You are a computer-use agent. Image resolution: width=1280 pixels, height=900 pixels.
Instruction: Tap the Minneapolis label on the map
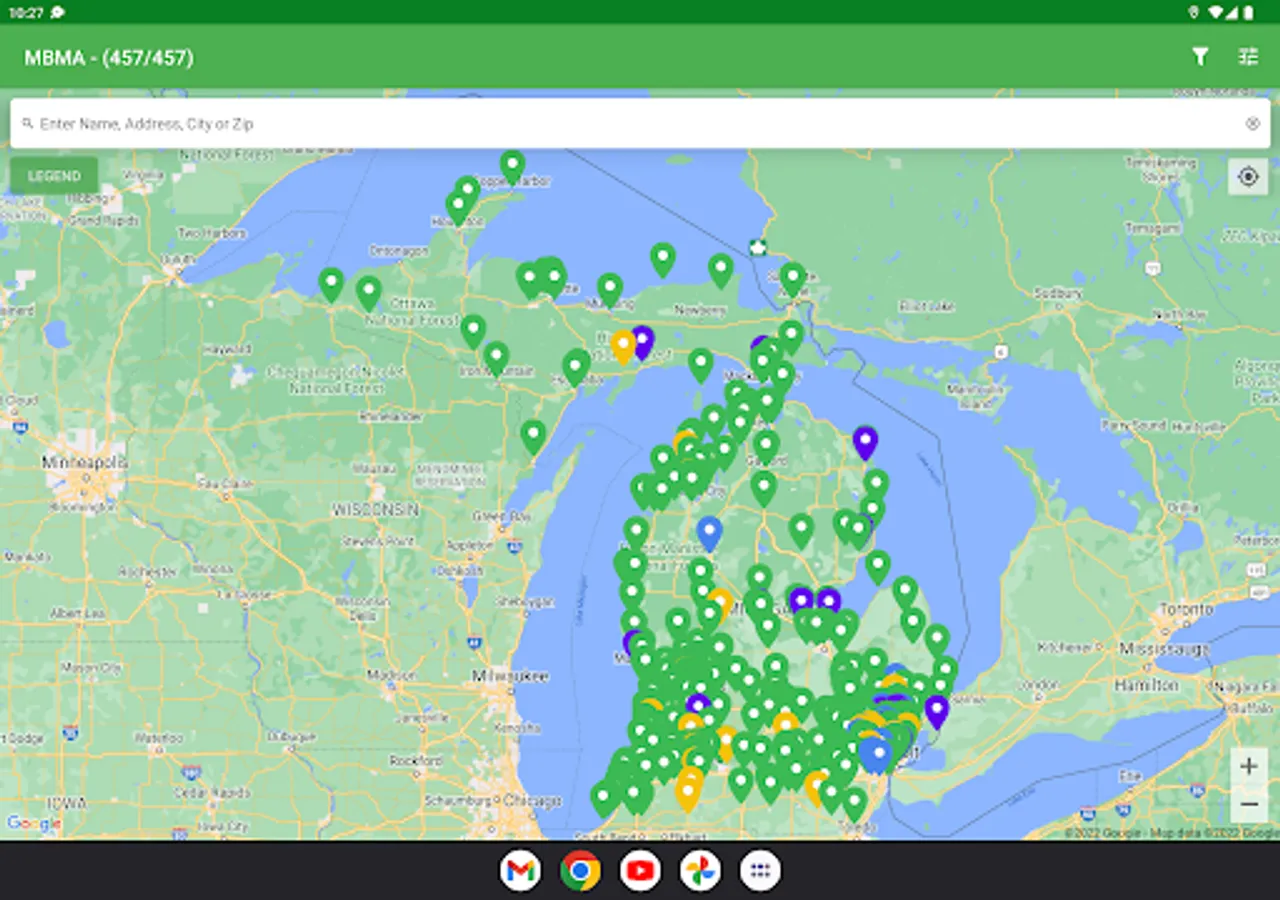85,463
